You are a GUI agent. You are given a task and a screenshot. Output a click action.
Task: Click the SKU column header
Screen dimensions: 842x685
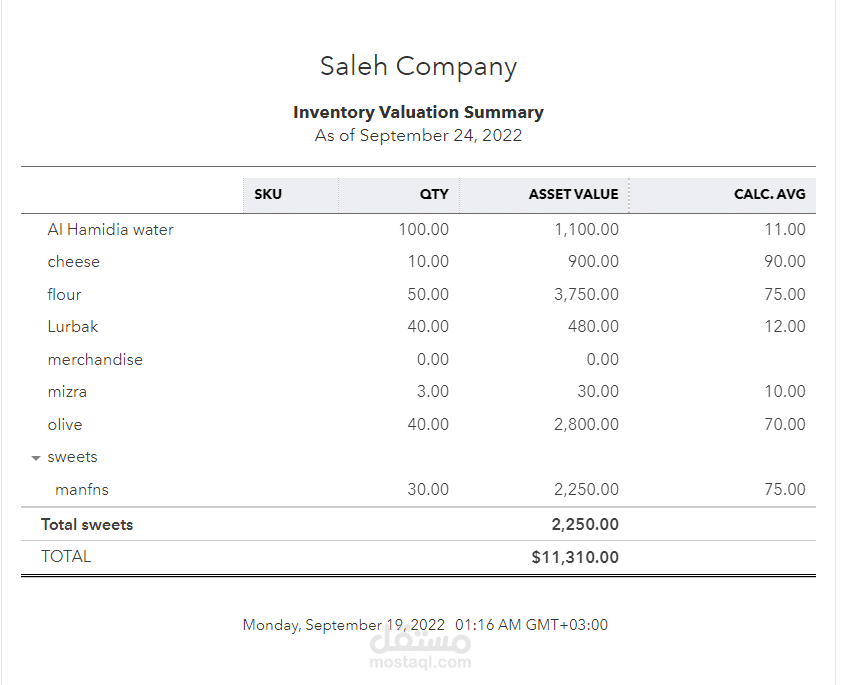pyautogui.click(x=268, y=195)
